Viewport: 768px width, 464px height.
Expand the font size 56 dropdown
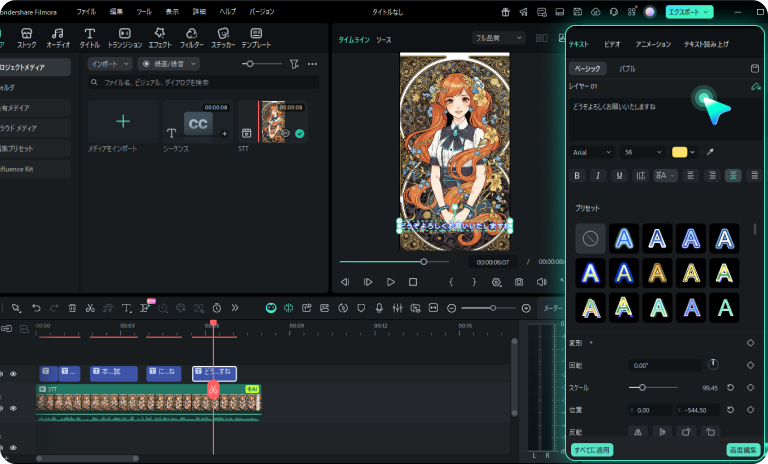click(x=642, y=152)
